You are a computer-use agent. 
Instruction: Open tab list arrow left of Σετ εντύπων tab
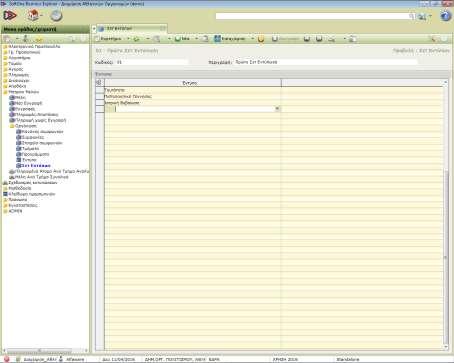(94, 29)
